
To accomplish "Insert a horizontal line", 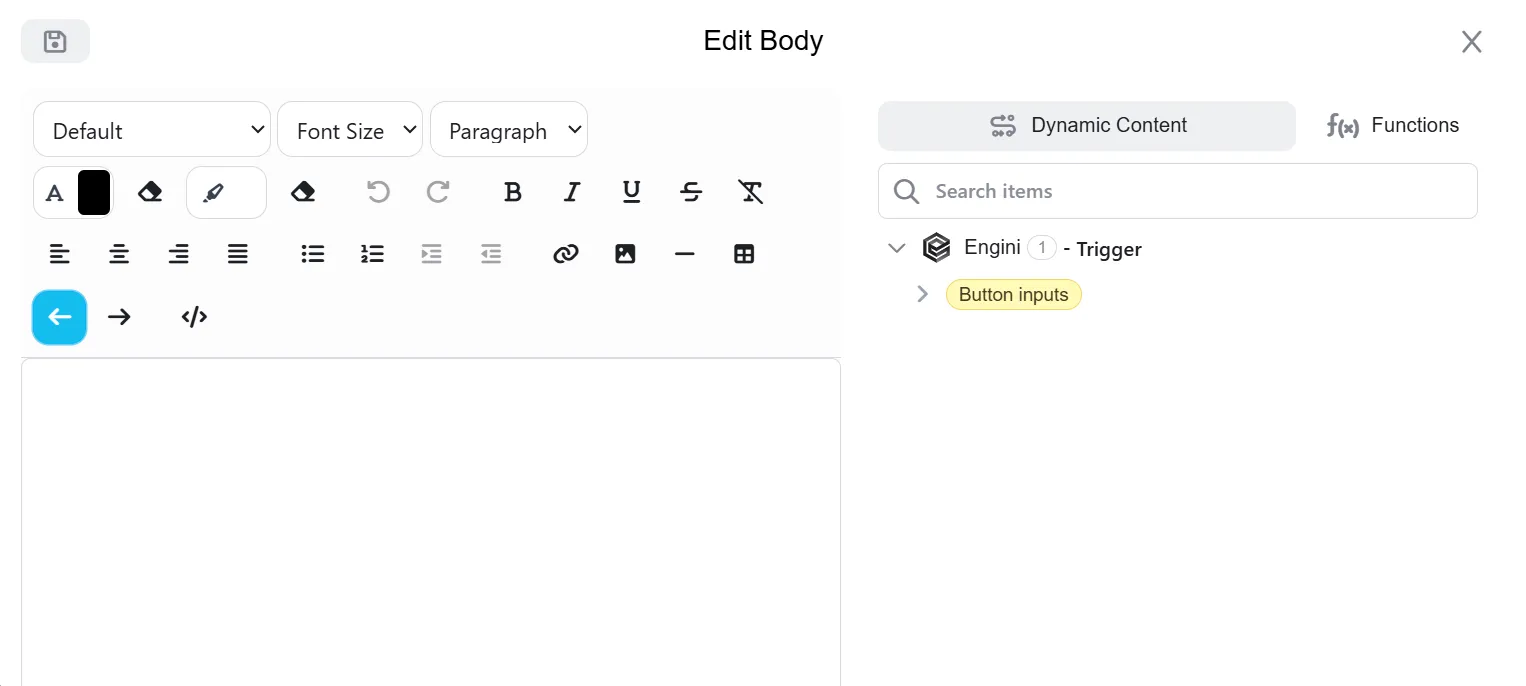I will (685, 255).
